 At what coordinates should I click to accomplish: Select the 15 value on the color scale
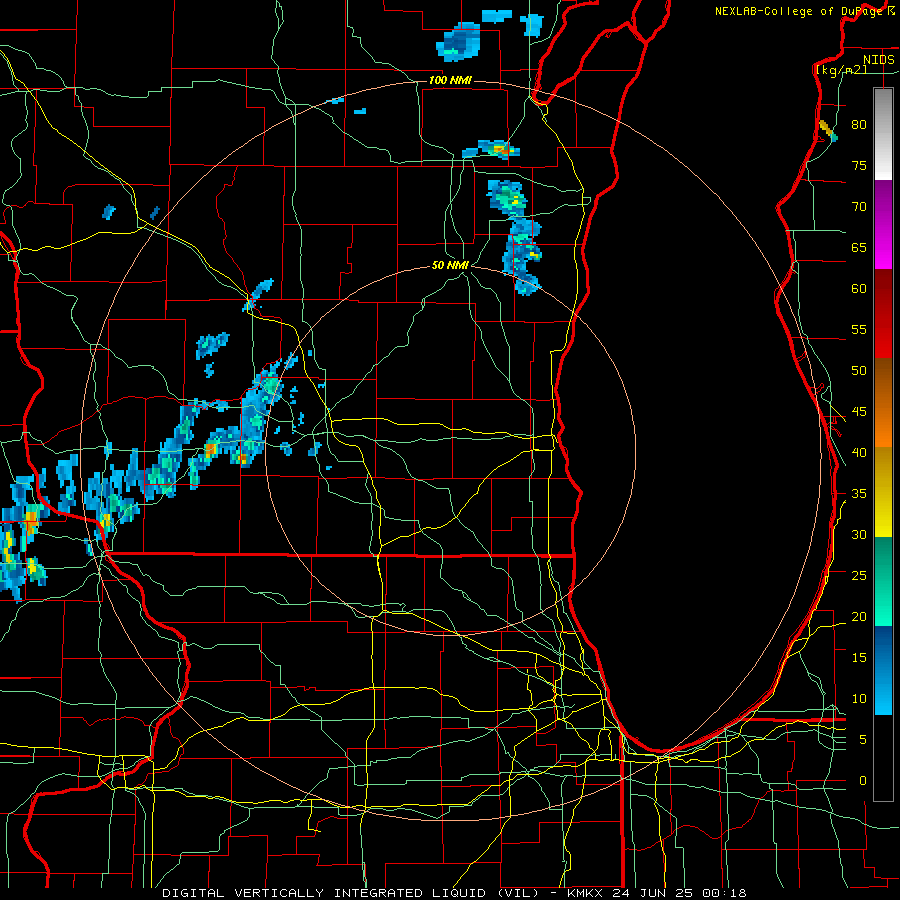click(859, 658)
